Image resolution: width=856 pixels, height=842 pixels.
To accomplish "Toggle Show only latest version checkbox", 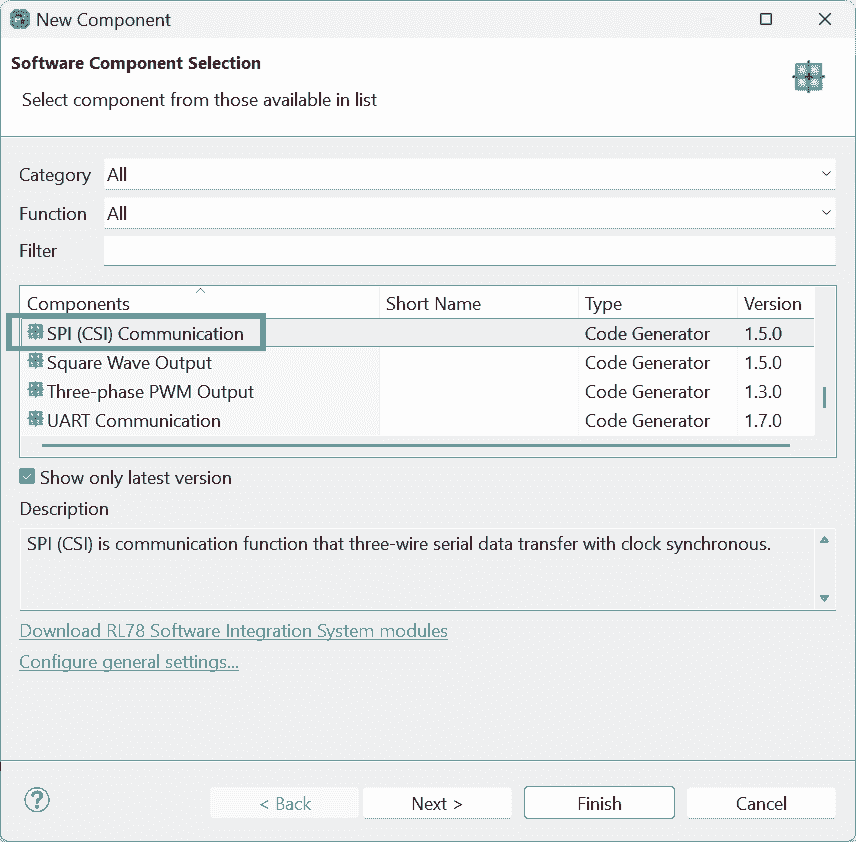I will pos(27,478).
